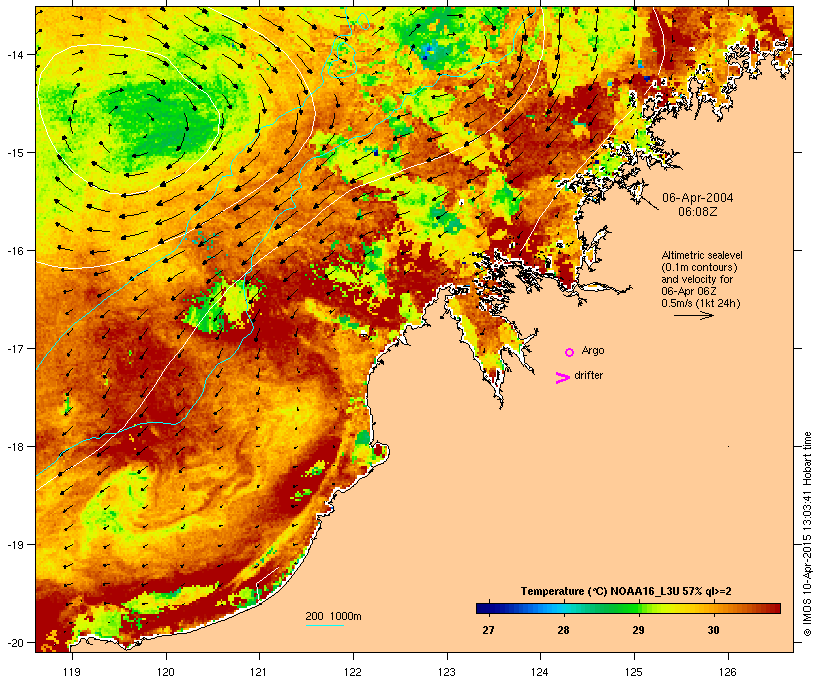Click the longitude axis label '121'
Screen dimensions: 820x680
[x=259, y=672]
